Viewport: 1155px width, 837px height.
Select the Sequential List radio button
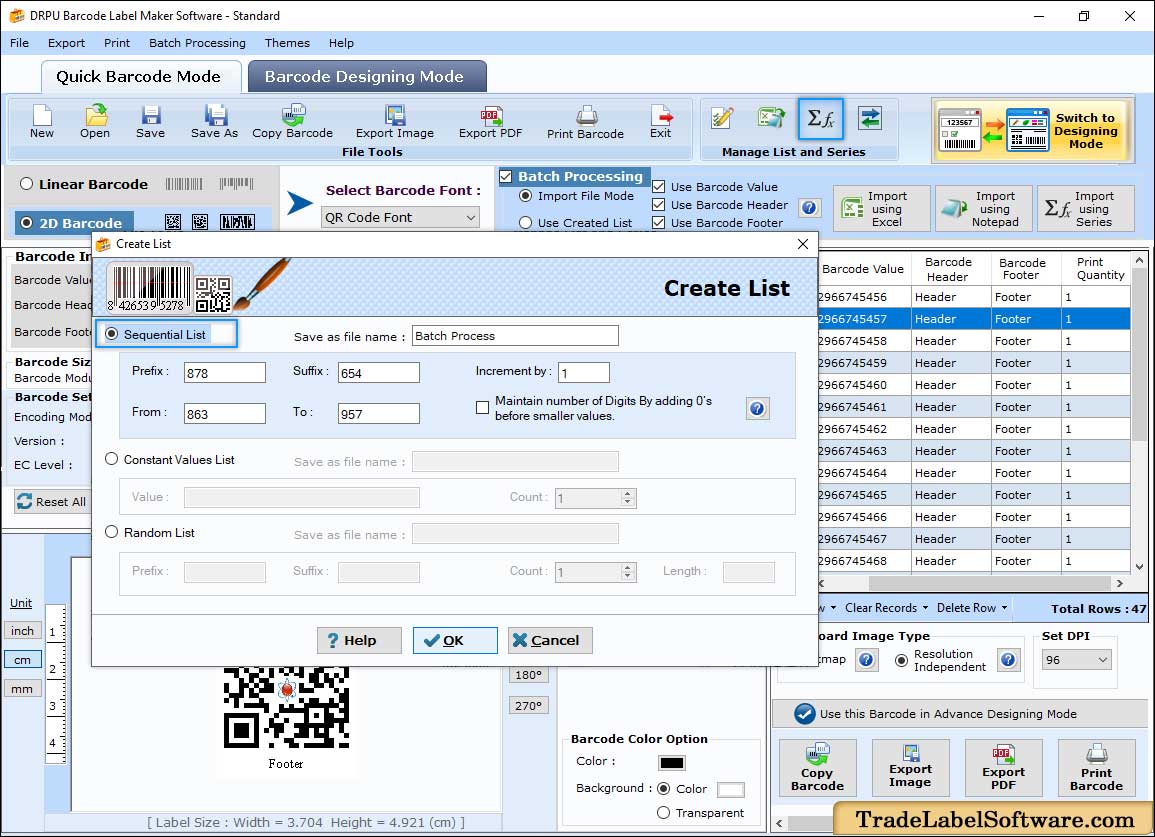(112, 334)
